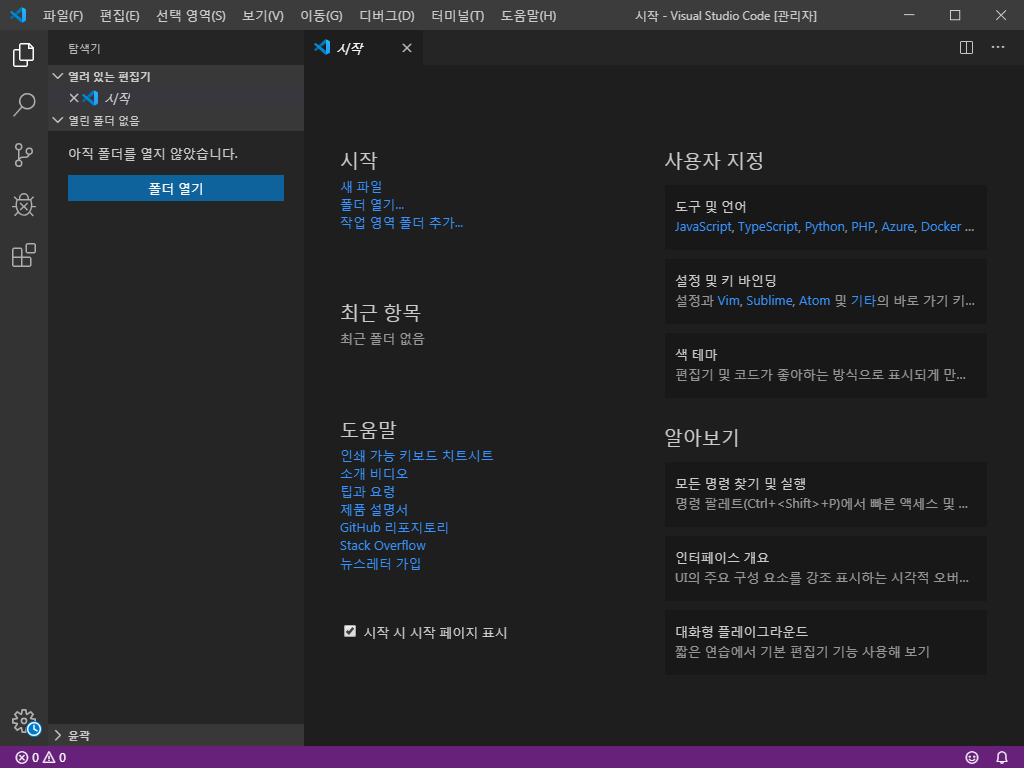Open the 팁과 요령 link
The height and width of the screenshot is (768, 1024).
368,492
